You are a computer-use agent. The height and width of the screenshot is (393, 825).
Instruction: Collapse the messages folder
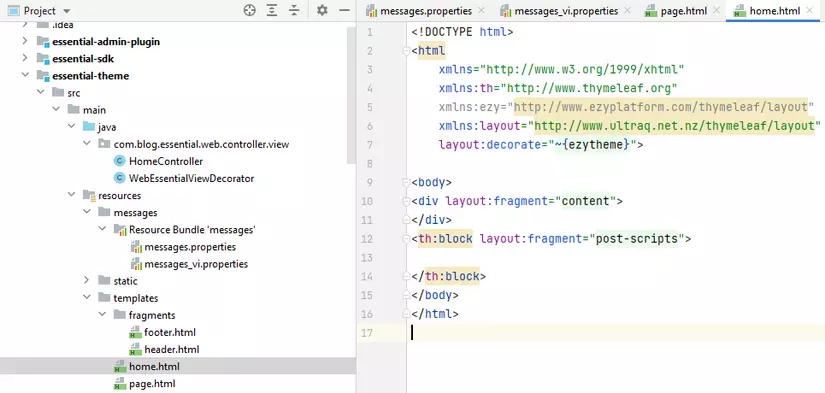87,213
